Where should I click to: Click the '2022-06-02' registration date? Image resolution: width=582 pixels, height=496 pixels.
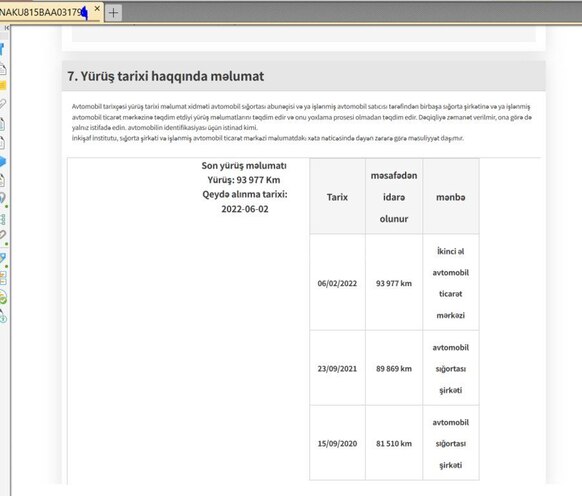pos(245,209)
